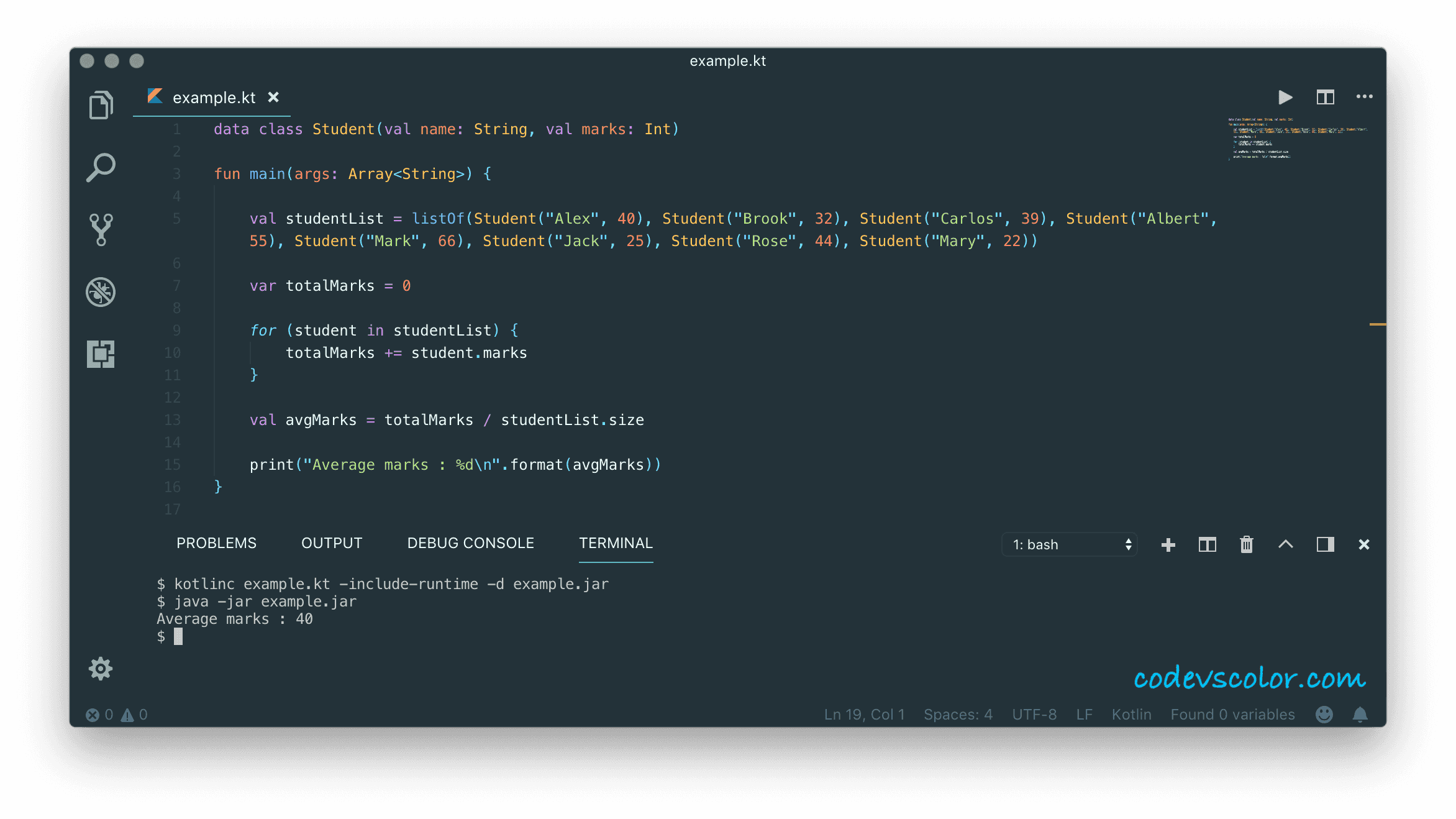
Task: Change end of line sequence LF
Action: point(1084,715)
